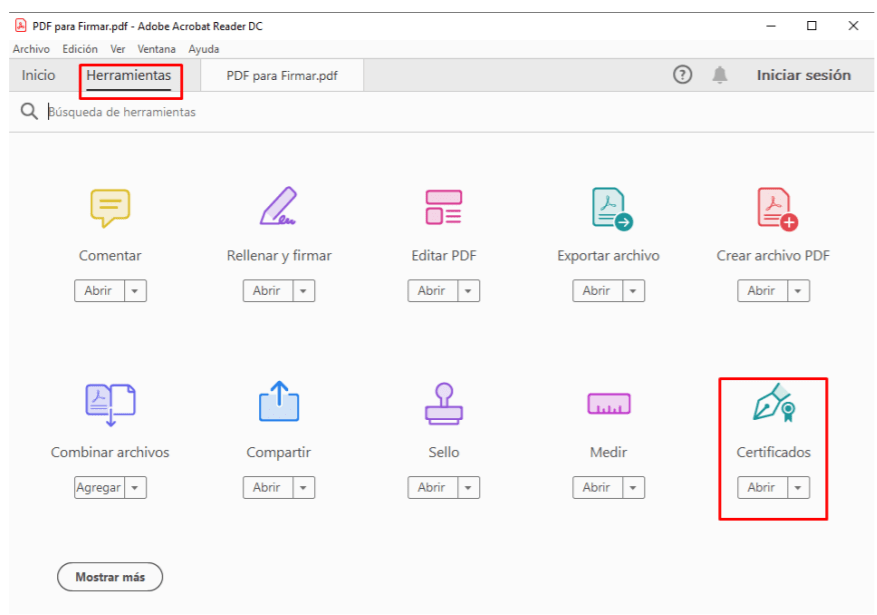Open the notifications bell icon

[720, 75]
